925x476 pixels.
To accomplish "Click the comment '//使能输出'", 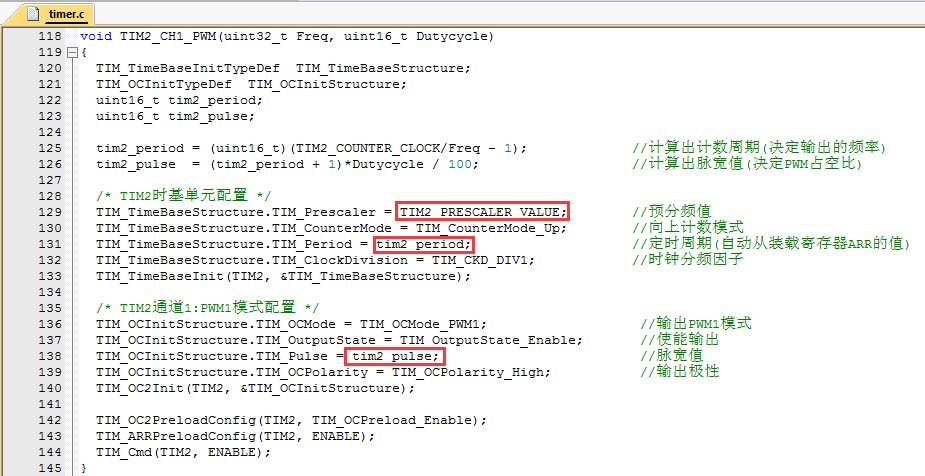I will point(680,339).
